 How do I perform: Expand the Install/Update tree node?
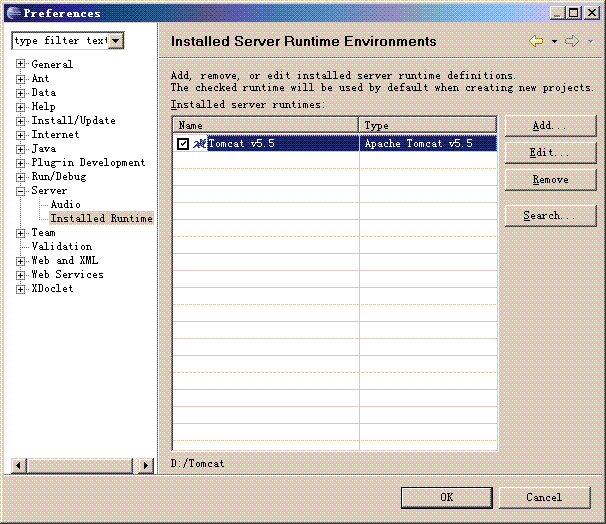(20, 121)
